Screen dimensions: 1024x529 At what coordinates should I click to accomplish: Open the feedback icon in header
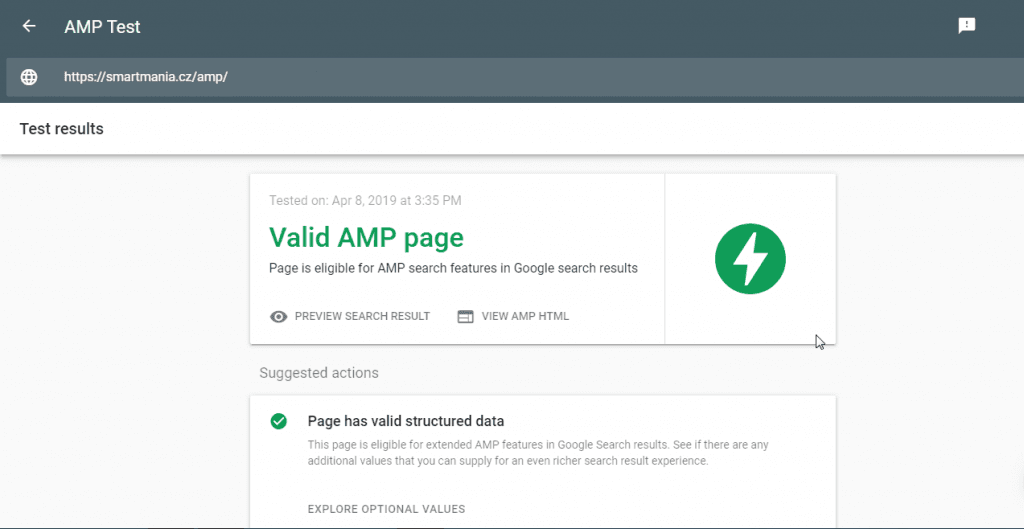pyautogui.click(x=967, y=26)
